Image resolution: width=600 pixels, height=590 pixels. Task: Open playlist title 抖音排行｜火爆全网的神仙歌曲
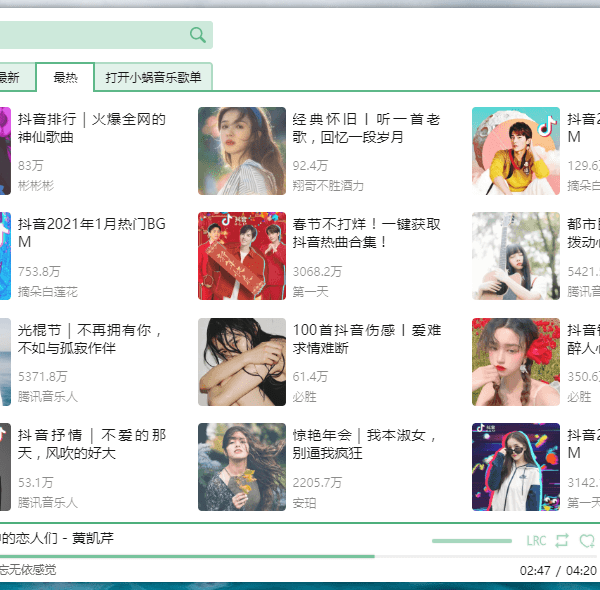tap(91, 128)
